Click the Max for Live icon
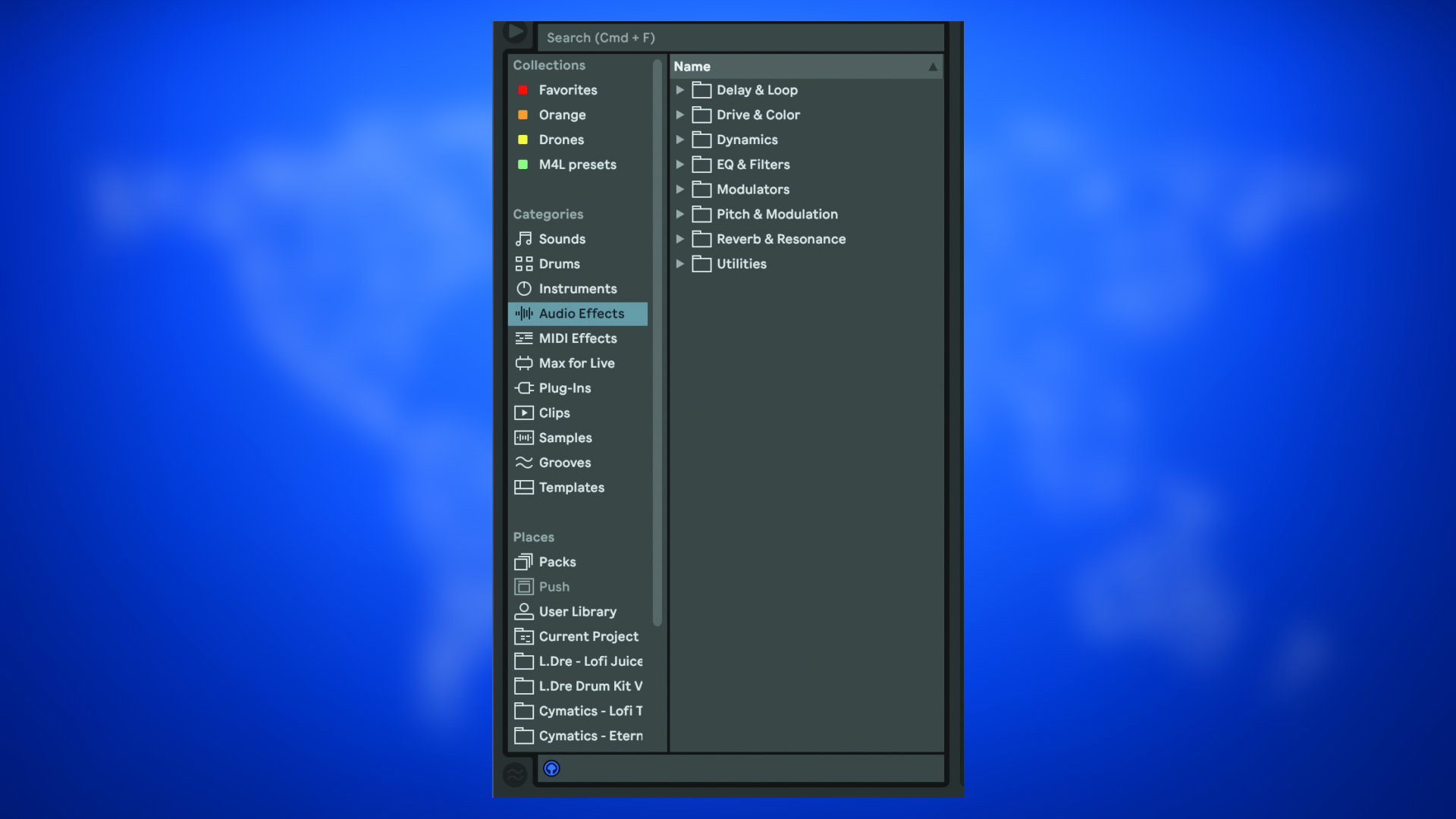Viewport: 1456px width, 819px height. tap(523, 363)
